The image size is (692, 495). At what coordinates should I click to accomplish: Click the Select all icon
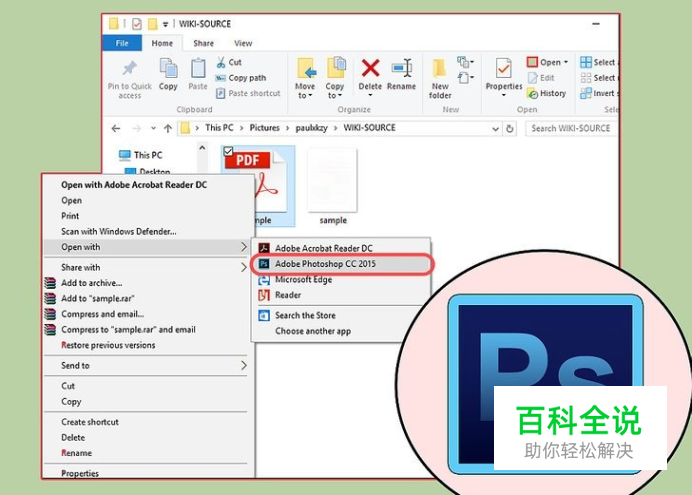click(x=586, y=62)
